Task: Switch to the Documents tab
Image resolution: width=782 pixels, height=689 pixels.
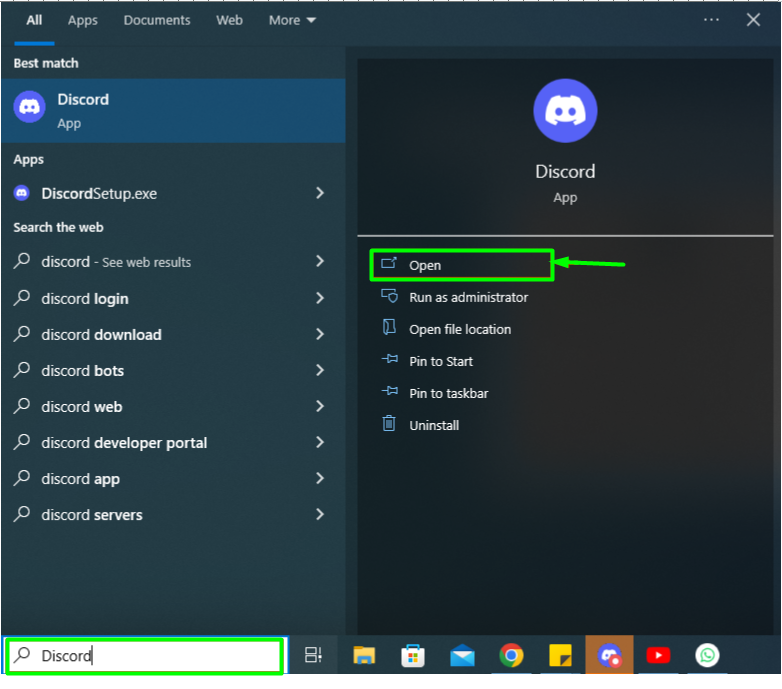Action: 157,20
